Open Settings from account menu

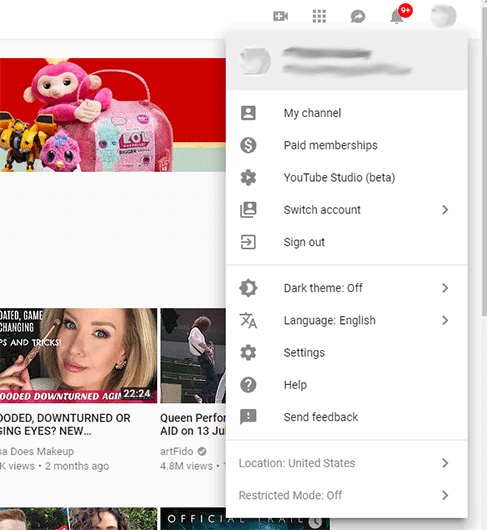(347, 353)
